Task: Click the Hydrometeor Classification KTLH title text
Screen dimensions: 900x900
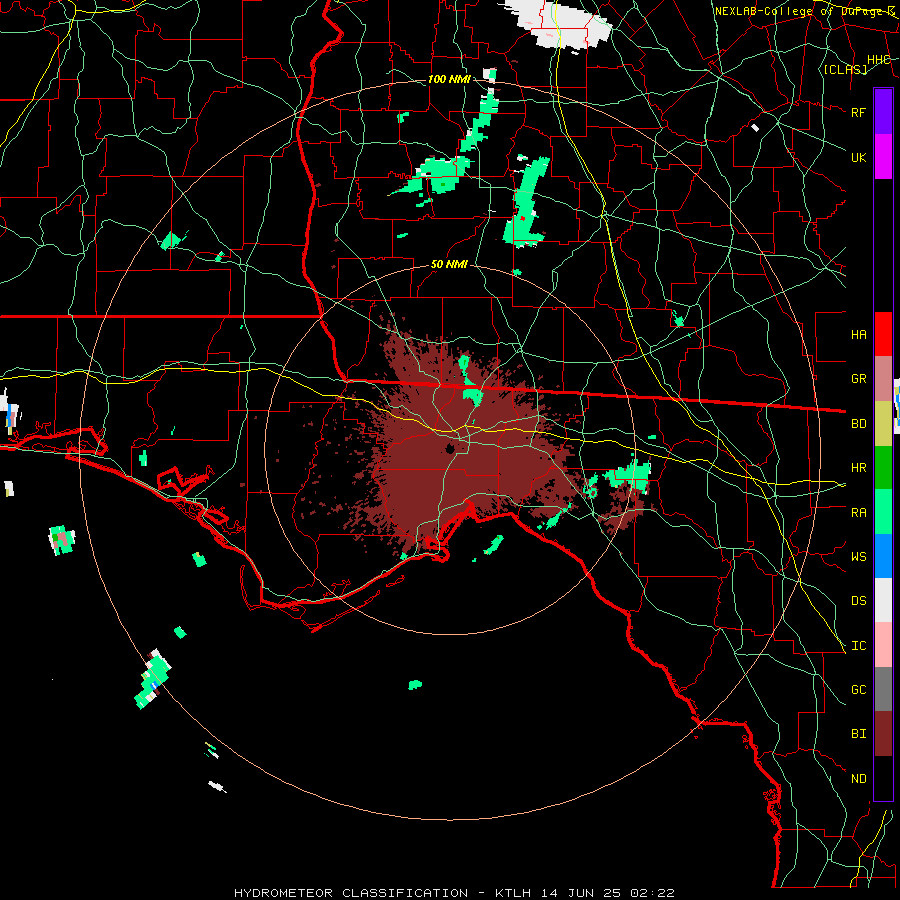Action: (454, 893)
